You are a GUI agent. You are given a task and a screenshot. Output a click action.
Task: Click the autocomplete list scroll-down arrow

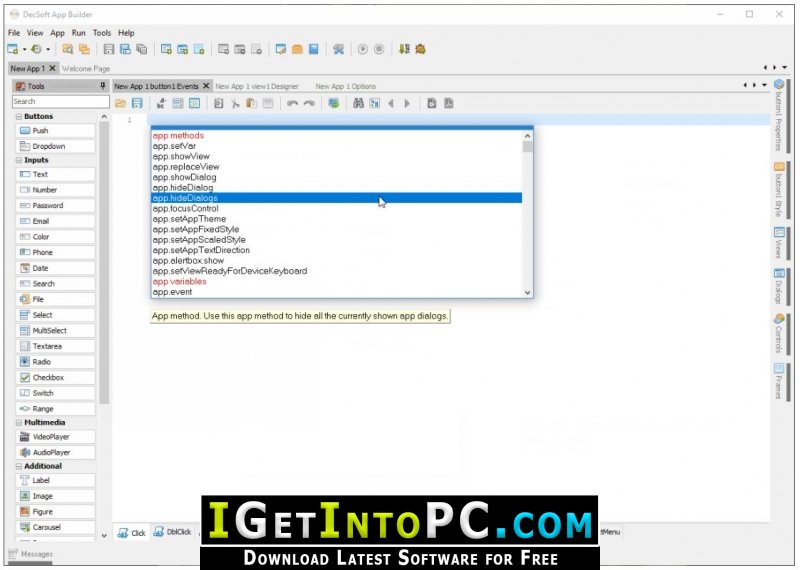coord(528,292)
